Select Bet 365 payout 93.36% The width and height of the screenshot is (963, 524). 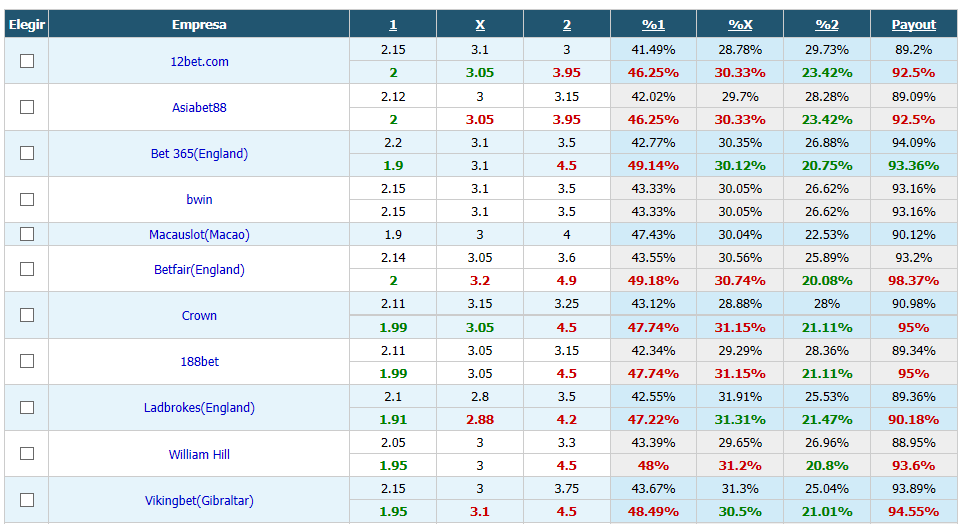point(914,166)
